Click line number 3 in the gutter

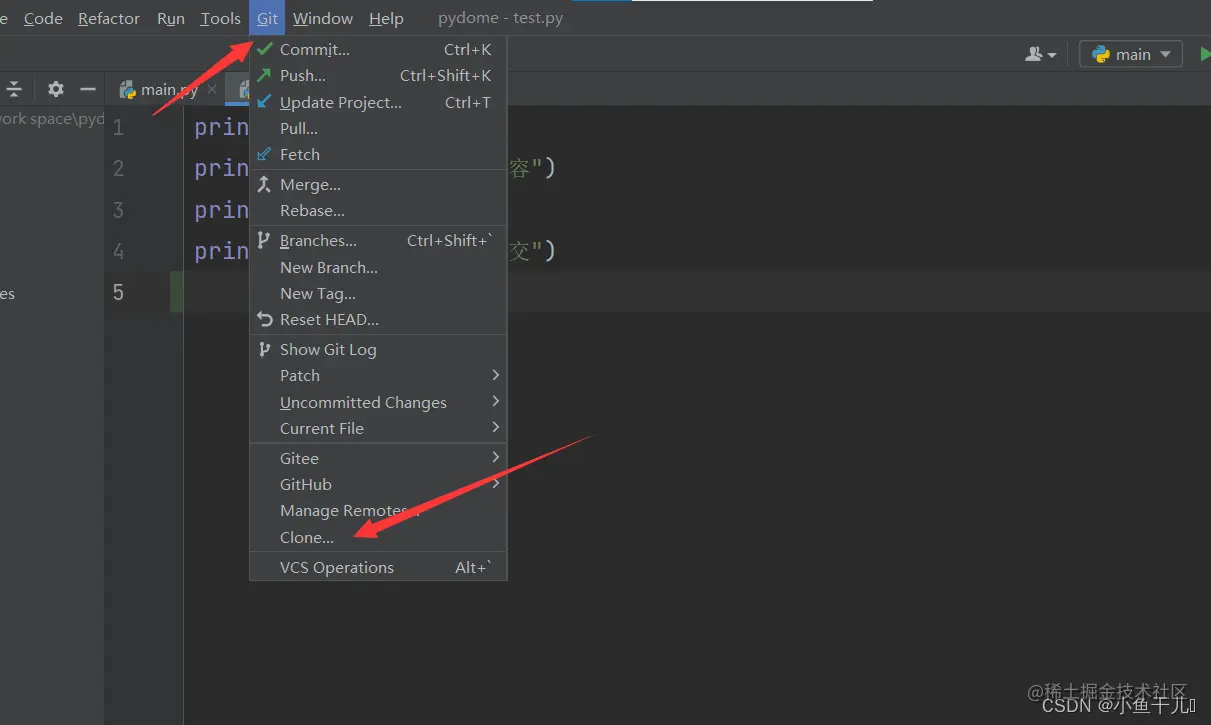tap(118, 210)
